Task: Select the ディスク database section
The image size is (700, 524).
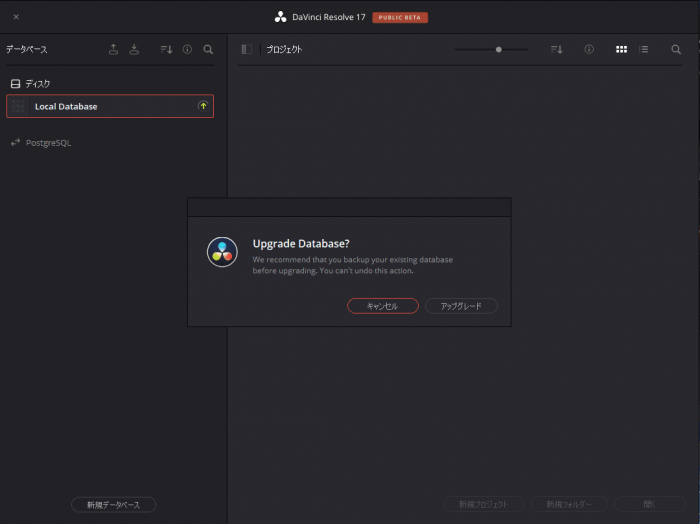Action: pyautogui.click(x=30, y=83)
